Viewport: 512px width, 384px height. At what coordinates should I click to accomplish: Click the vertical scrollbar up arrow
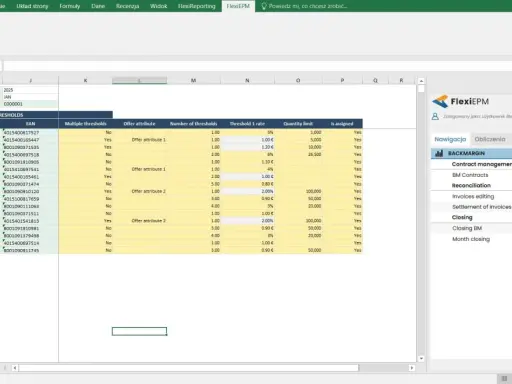pos(421,81)
